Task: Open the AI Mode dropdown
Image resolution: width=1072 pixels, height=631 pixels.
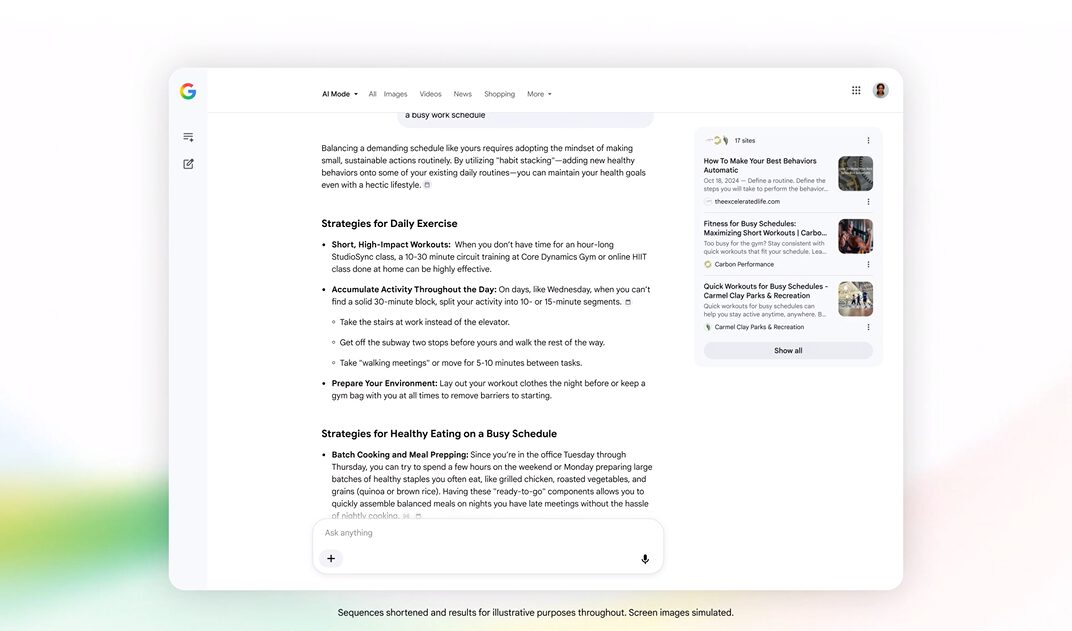Action: click(340, 94)
